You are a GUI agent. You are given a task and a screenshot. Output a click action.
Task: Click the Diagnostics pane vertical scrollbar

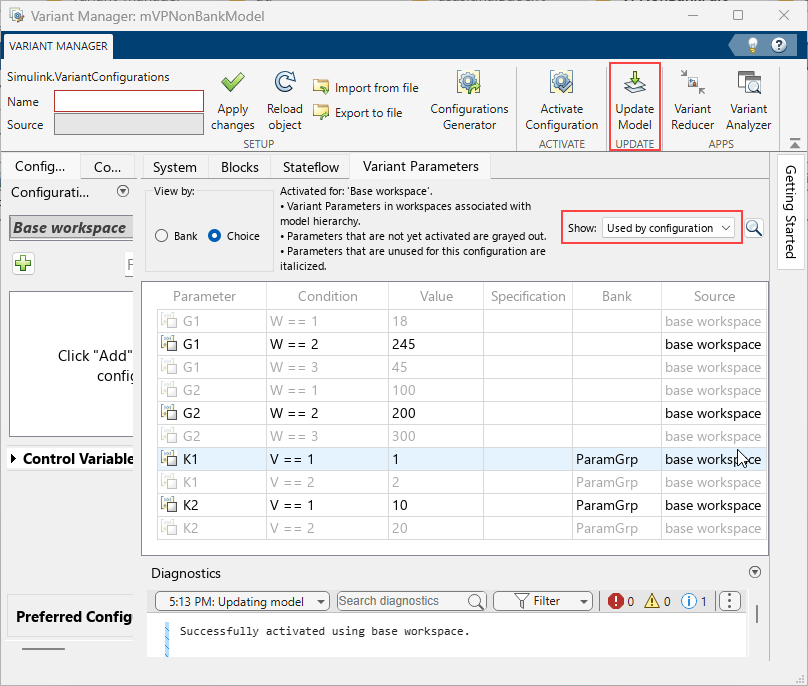pos(756,614)
